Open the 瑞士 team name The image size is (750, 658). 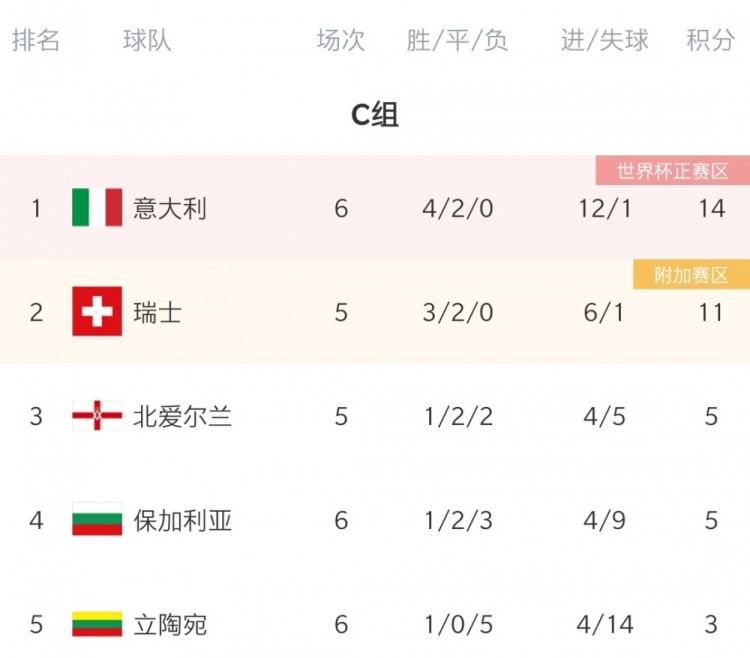point(157,313)
